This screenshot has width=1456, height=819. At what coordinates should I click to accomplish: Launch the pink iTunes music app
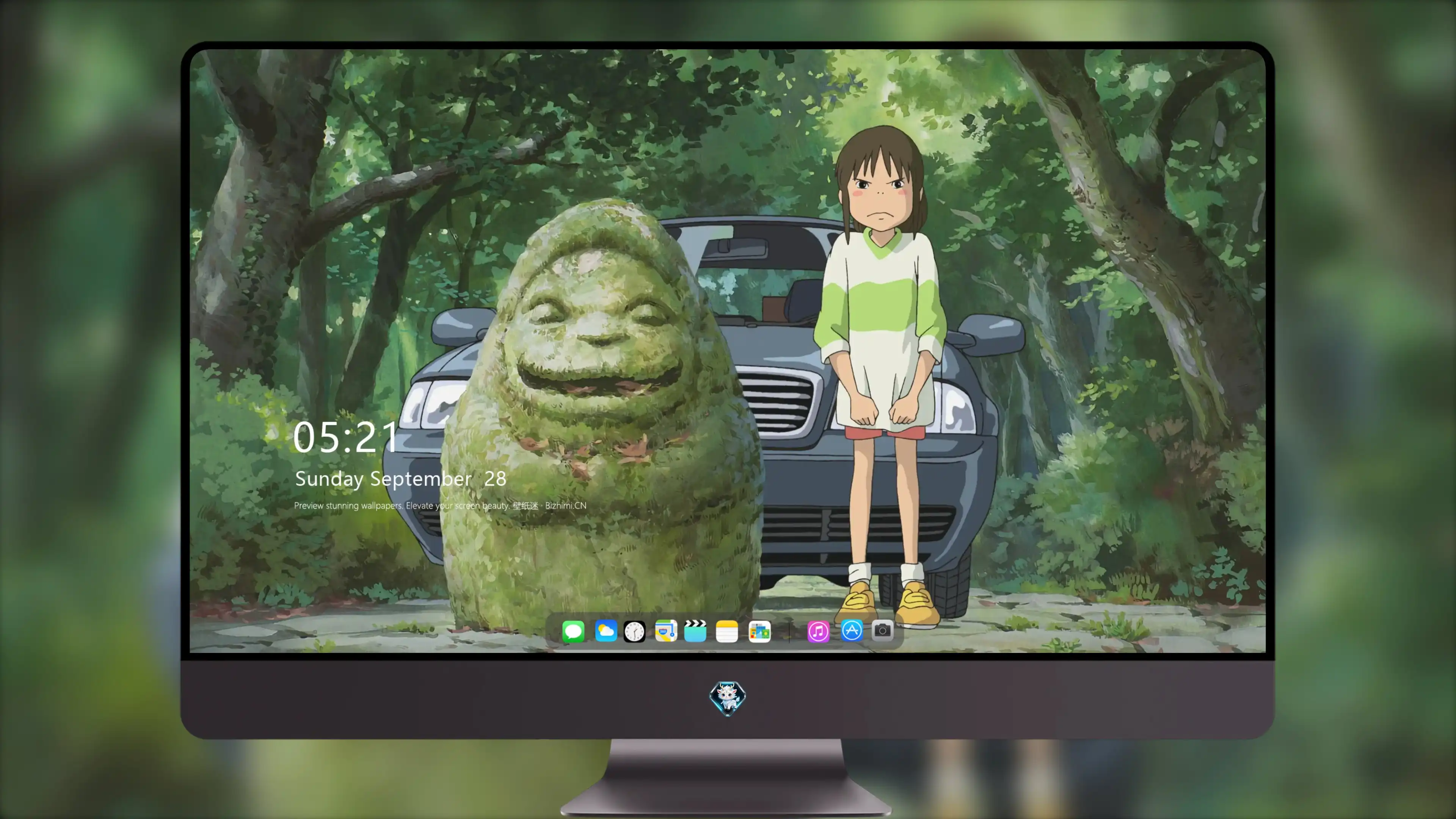(819, 631)
